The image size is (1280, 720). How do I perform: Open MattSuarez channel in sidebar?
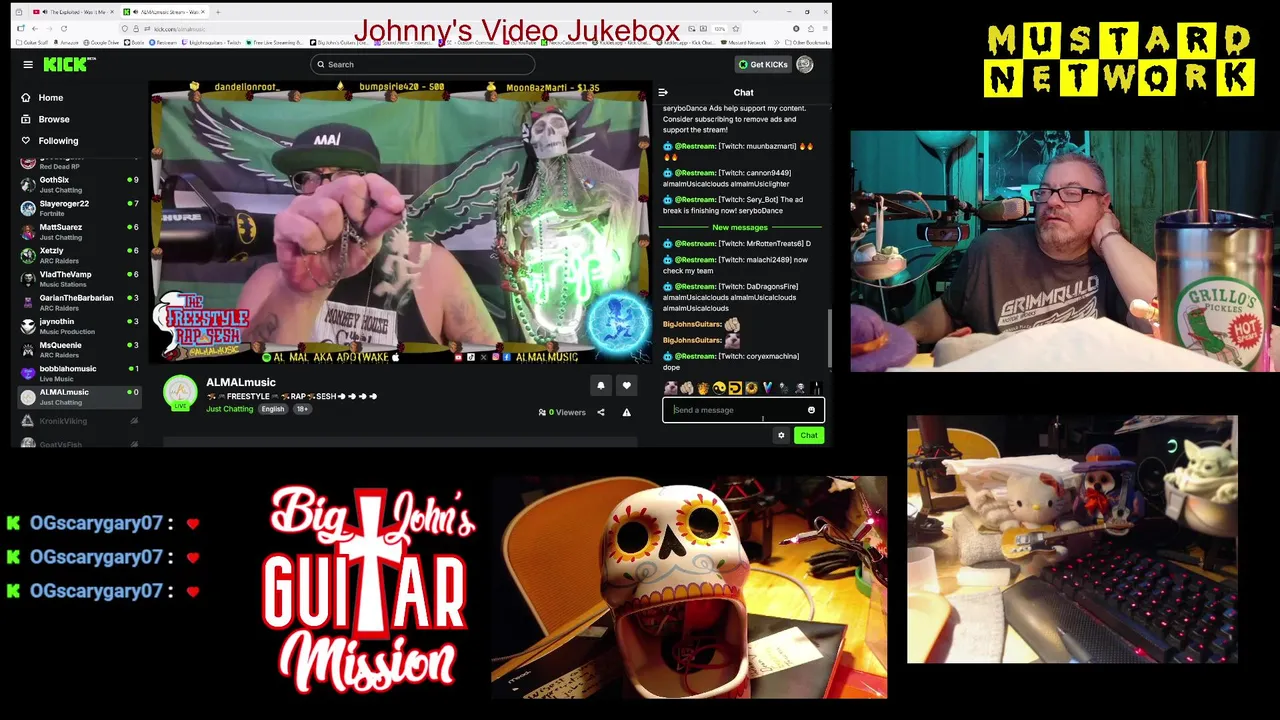click(78, 231)
